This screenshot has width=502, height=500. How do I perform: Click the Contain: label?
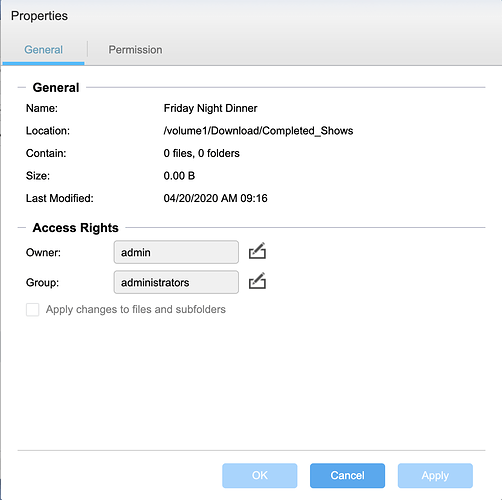pos(46,153)
